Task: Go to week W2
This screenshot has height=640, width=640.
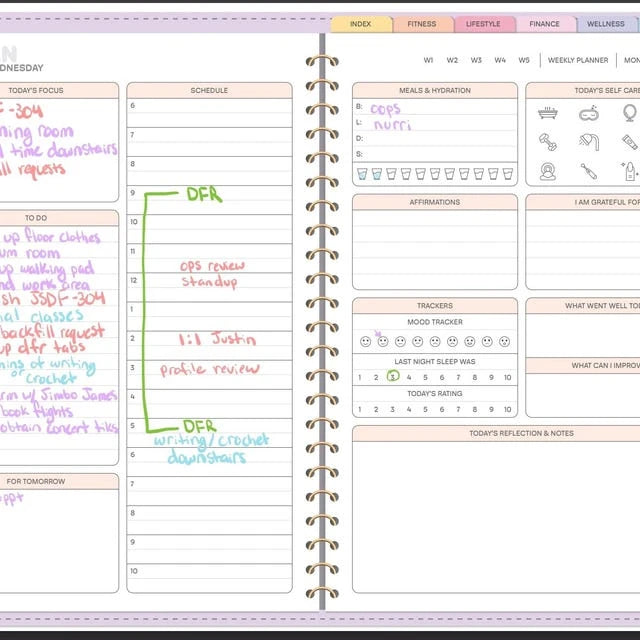Action: [452, 60]
